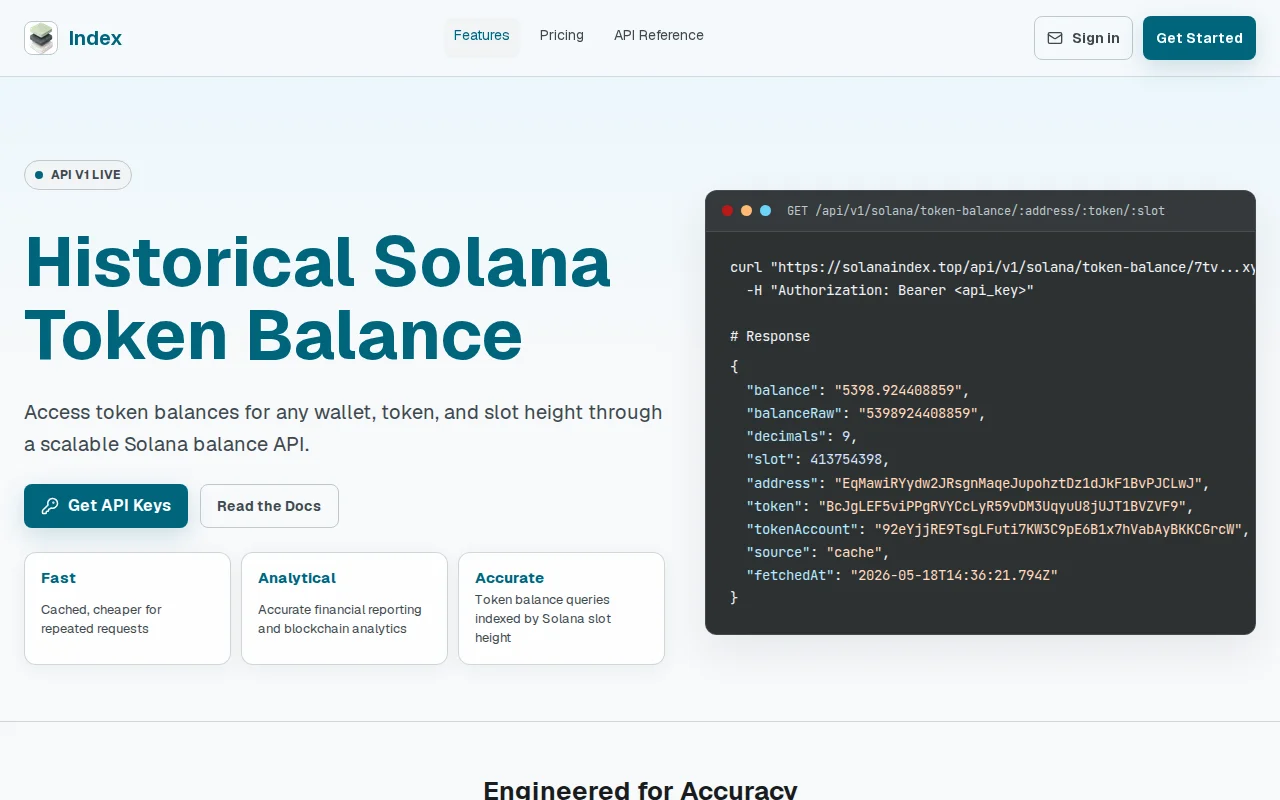Click the Get Started button
1280x800 pixels.
[x=1199, y=38]
